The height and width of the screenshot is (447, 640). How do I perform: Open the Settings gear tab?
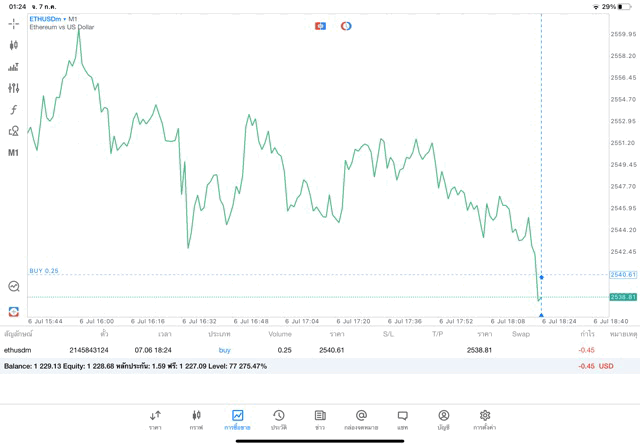(x=485, y=419)
